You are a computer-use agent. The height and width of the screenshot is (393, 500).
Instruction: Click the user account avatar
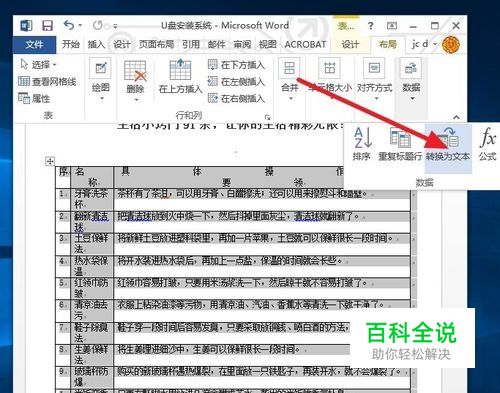pyautogui.click(x=451, y=44)
